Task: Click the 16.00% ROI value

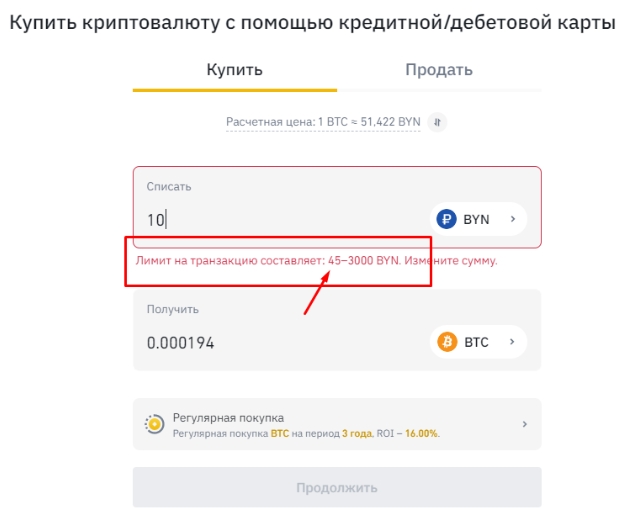Action: click(x=422, y=434)
